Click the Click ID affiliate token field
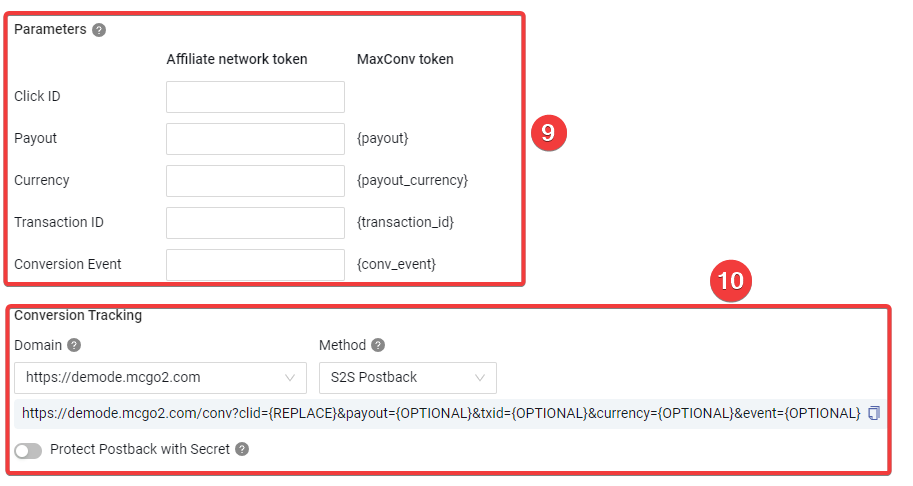913x486 pixels. tap(255, 97)
